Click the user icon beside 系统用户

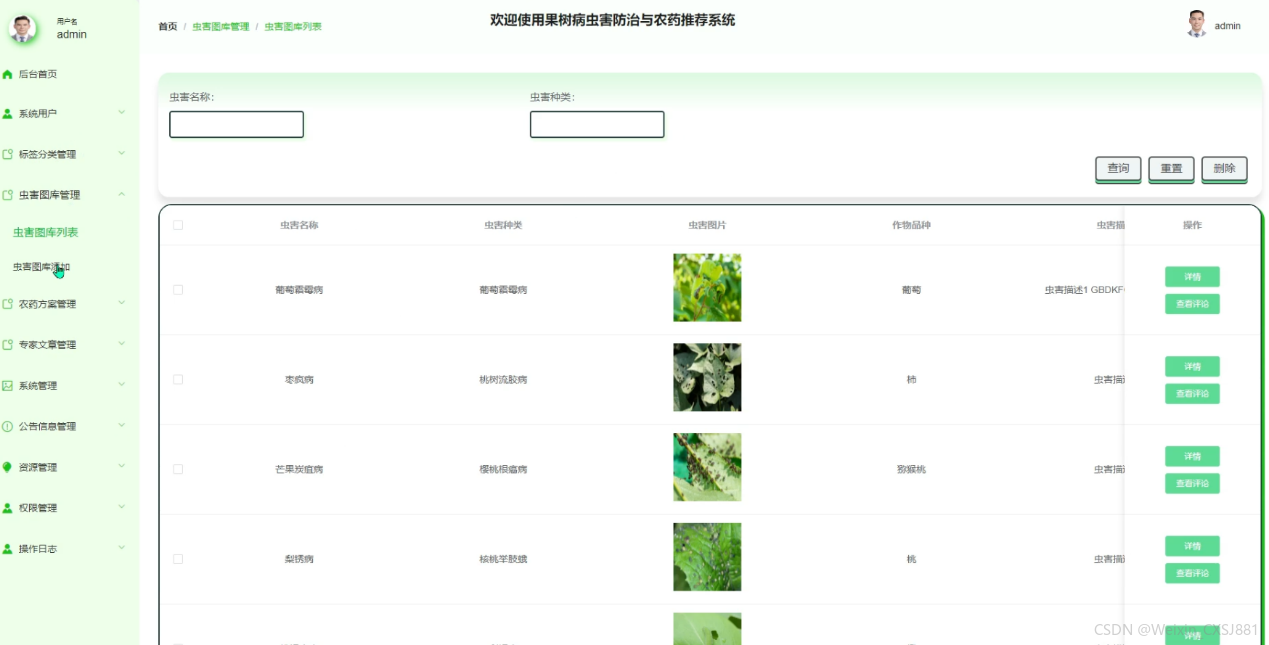pos(8,114)
